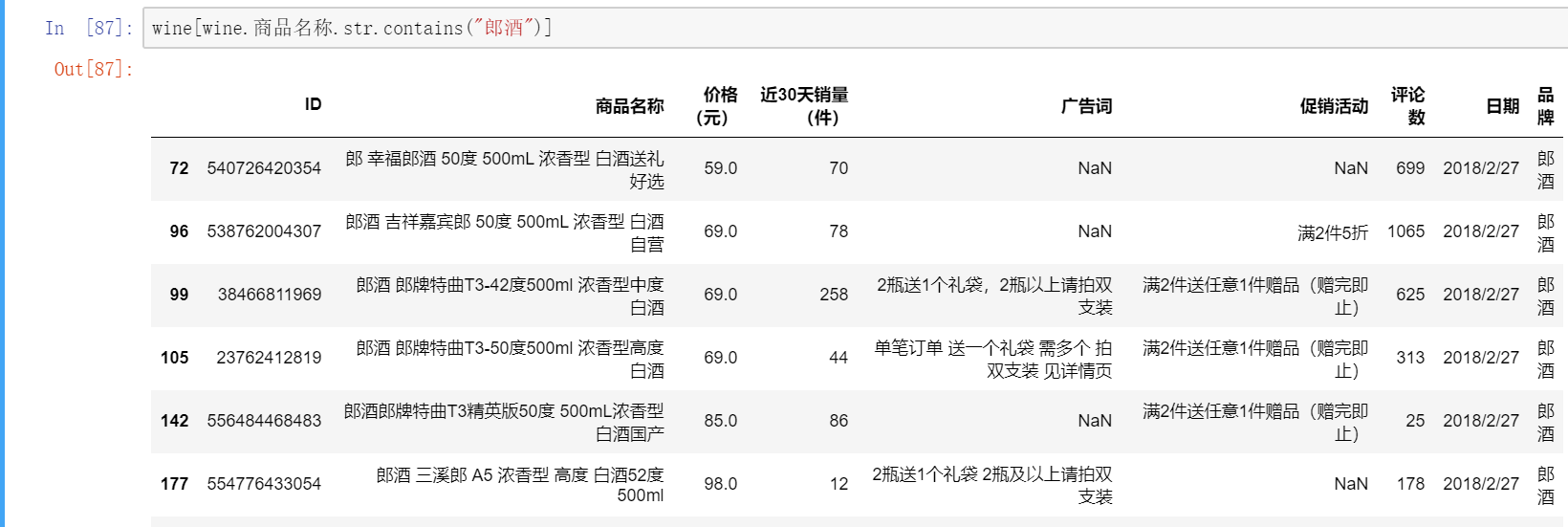Click review count 699

coord(1410,168)
